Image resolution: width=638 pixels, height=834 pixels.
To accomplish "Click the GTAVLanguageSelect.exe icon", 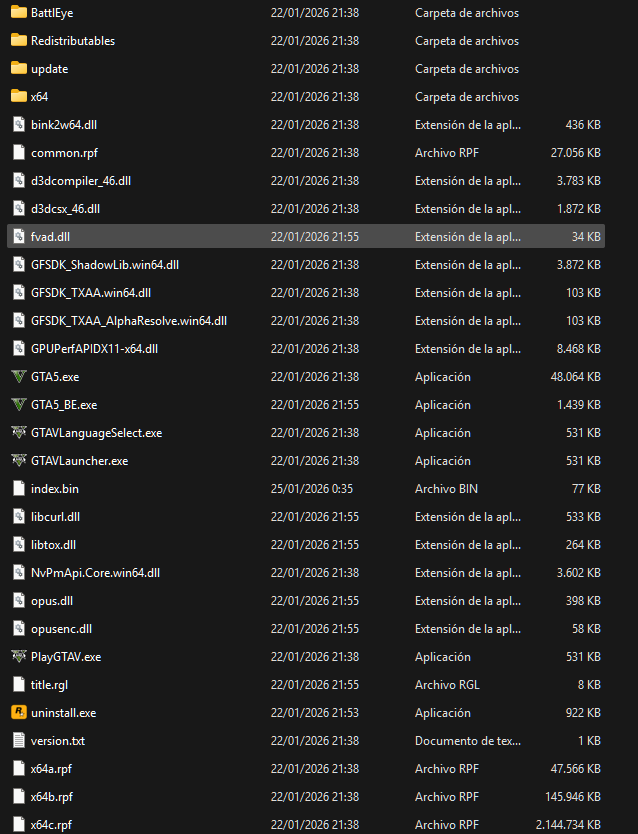I will point(18,433).
